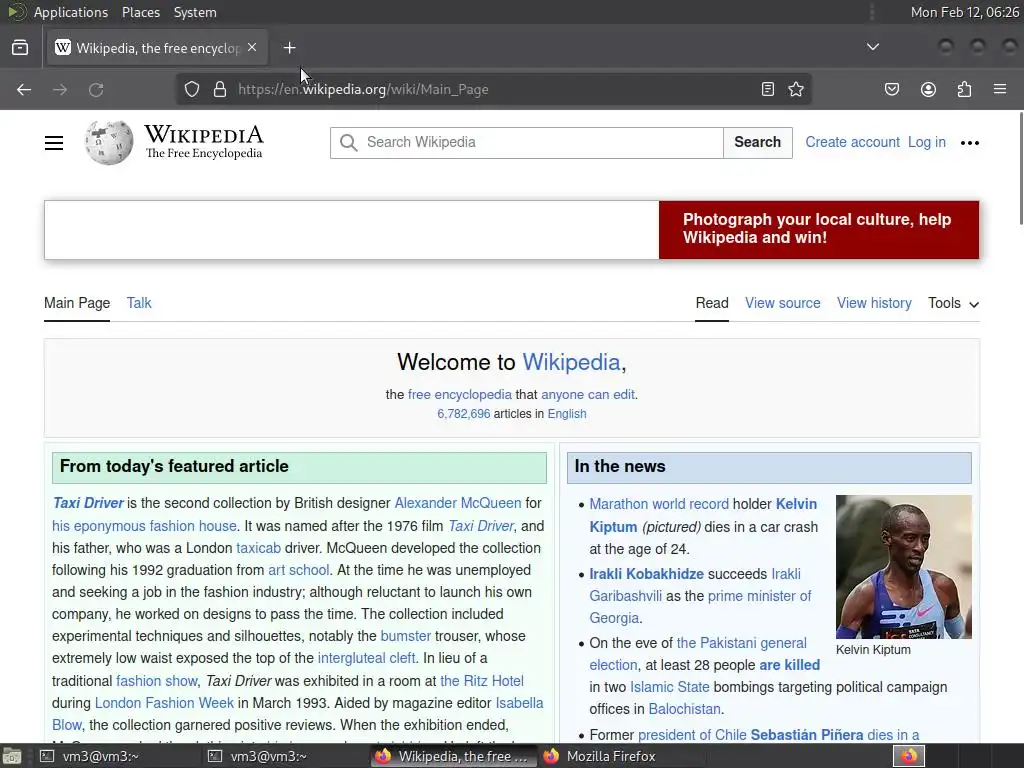This screenshot has height=768, width=1024.
Task: Open a new tab with plus button
Action: click(289, 48)
